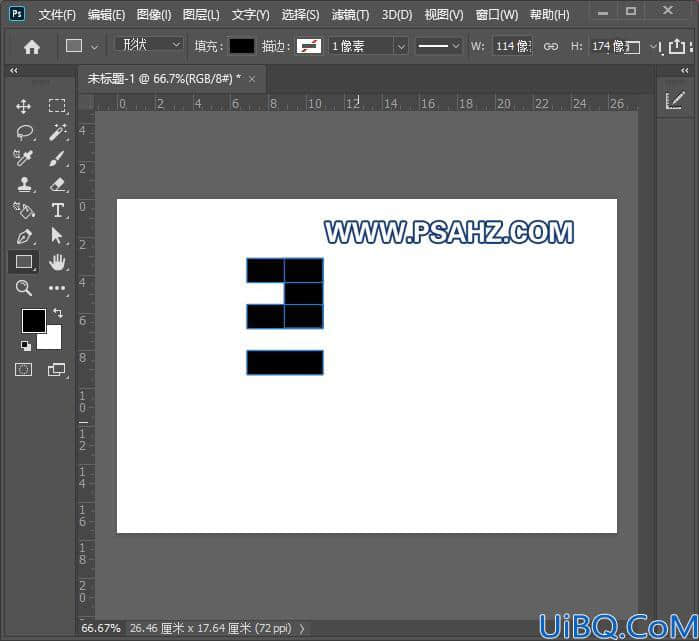Select the Move tool
Viewport: 699px width, 641px height.
point(23,106)
